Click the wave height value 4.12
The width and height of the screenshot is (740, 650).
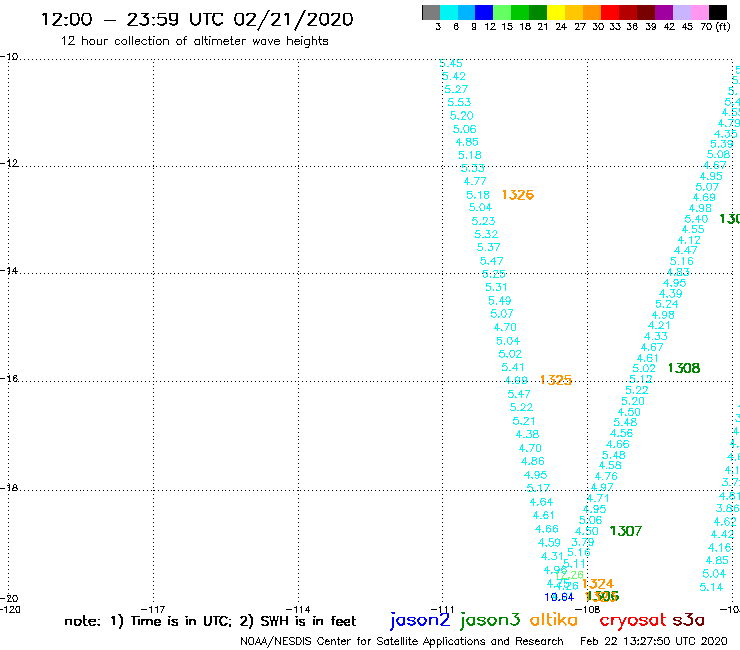click(689, 240)
